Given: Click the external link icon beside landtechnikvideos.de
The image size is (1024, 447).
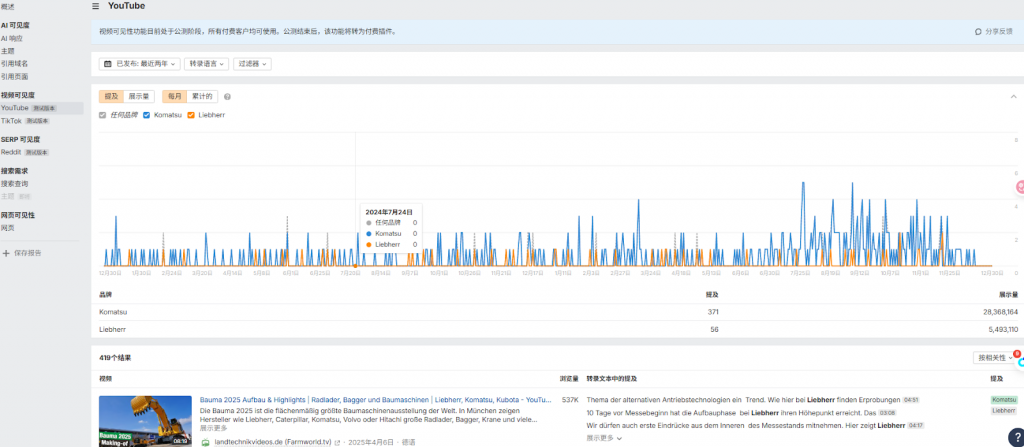Looking at the screenshot, I should click(337, 441).
